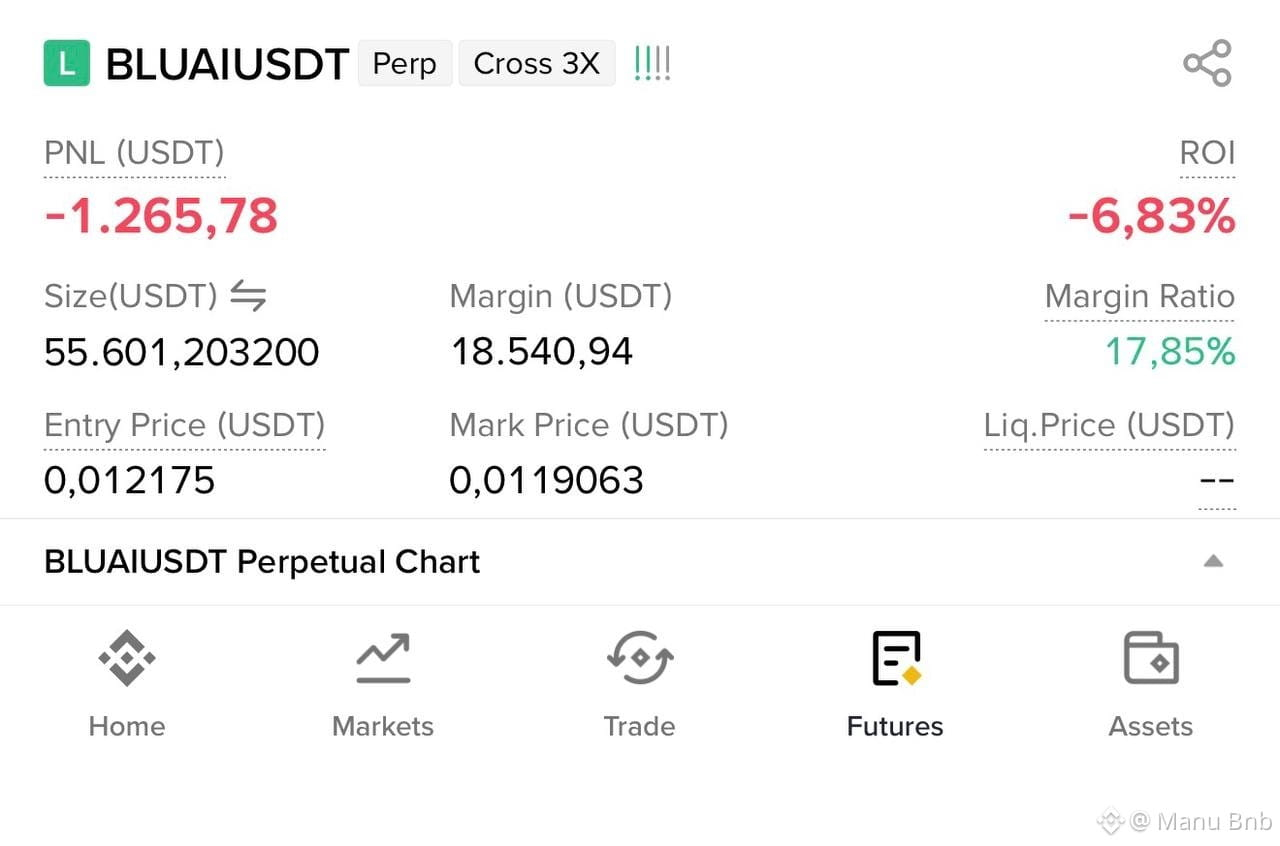Open the Home tab icon
Screen dimensions: 1280x846
pyautogui.click(x=127, y=658)
